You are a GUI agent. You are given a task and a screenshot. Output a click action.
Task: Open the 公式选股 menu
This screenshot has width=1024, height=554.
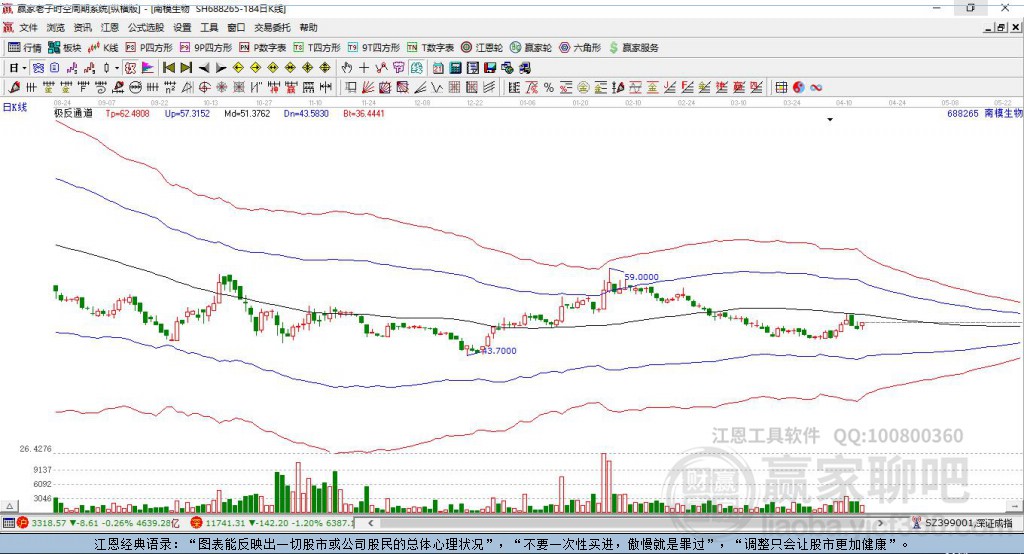[146, 27]
